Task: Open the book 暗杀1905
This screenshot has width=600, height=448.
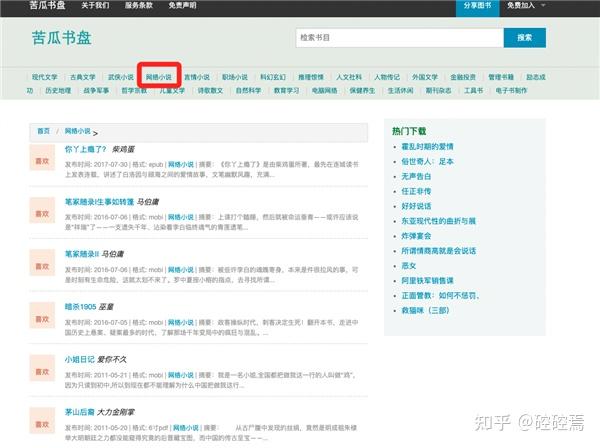Action: [x=80, y=307]
